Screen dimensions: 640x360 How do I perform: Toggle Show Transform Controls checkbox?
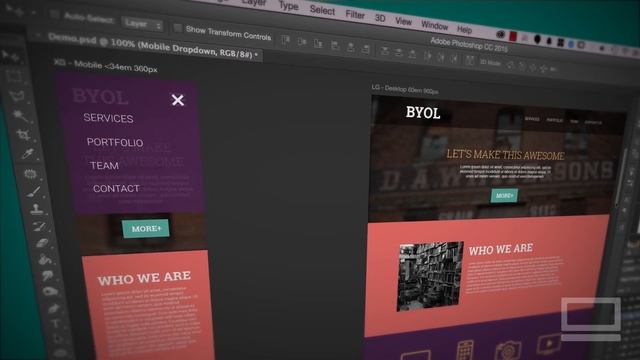point(177,28)
